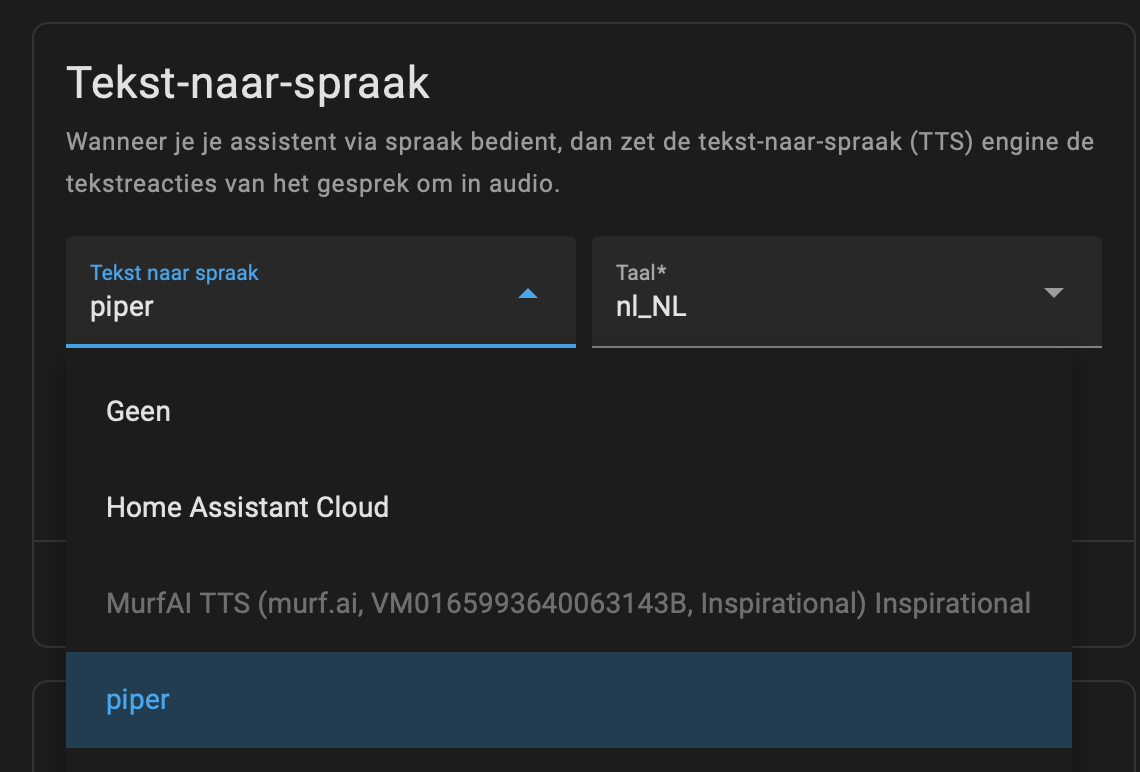Screen dimensions: 1140x772
Task: Click the piper value in the combo box
Action: pyautogui.click(x=122, y=306)
